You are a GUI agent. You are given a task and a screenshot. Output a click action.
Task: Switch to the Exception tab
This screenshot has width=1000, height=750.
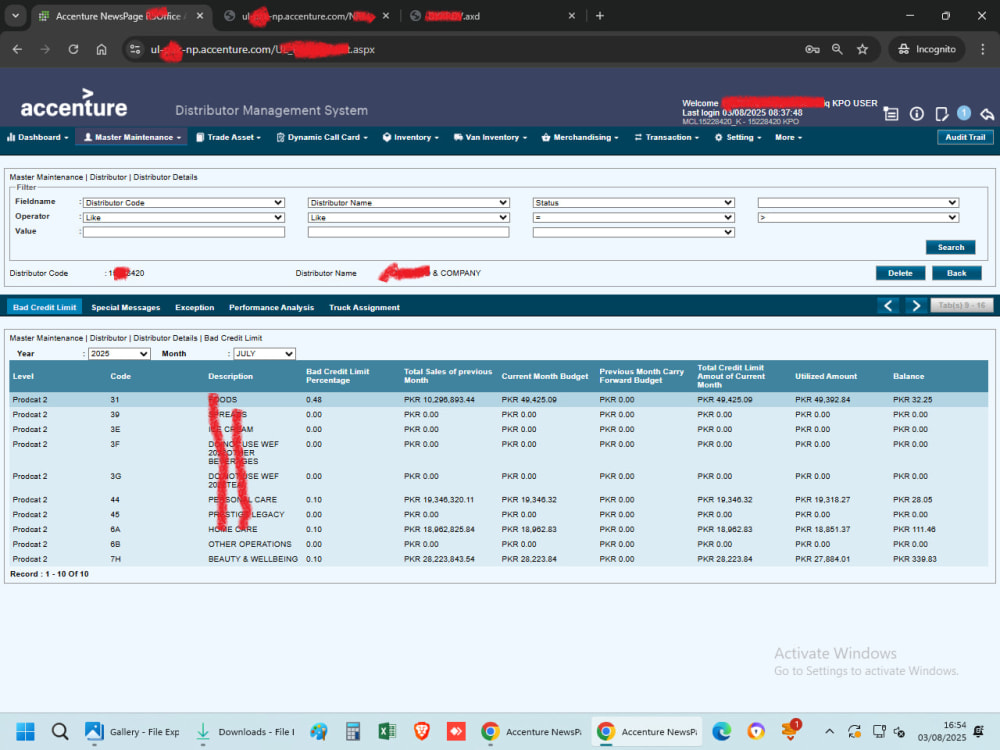195,307
